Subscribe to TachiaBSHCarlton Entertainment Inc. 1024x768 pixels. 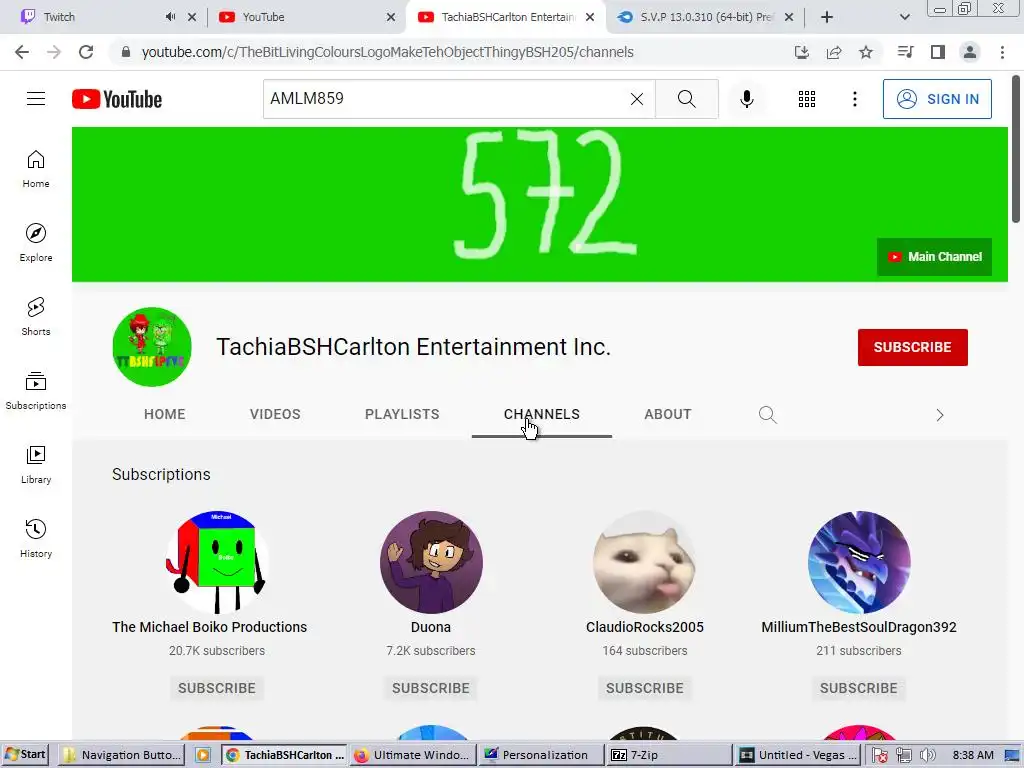[x=912, y=347]
